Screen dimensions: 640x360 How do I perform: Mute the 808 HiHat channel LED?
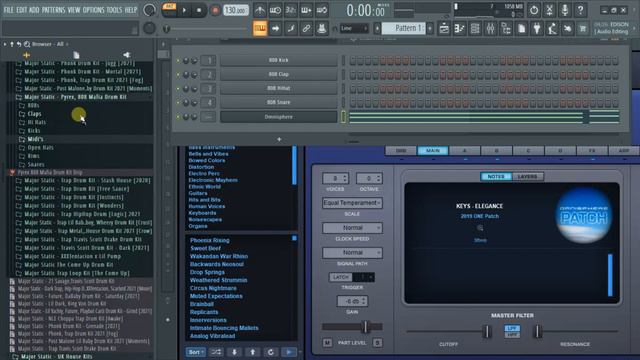(x=178, y=89)
